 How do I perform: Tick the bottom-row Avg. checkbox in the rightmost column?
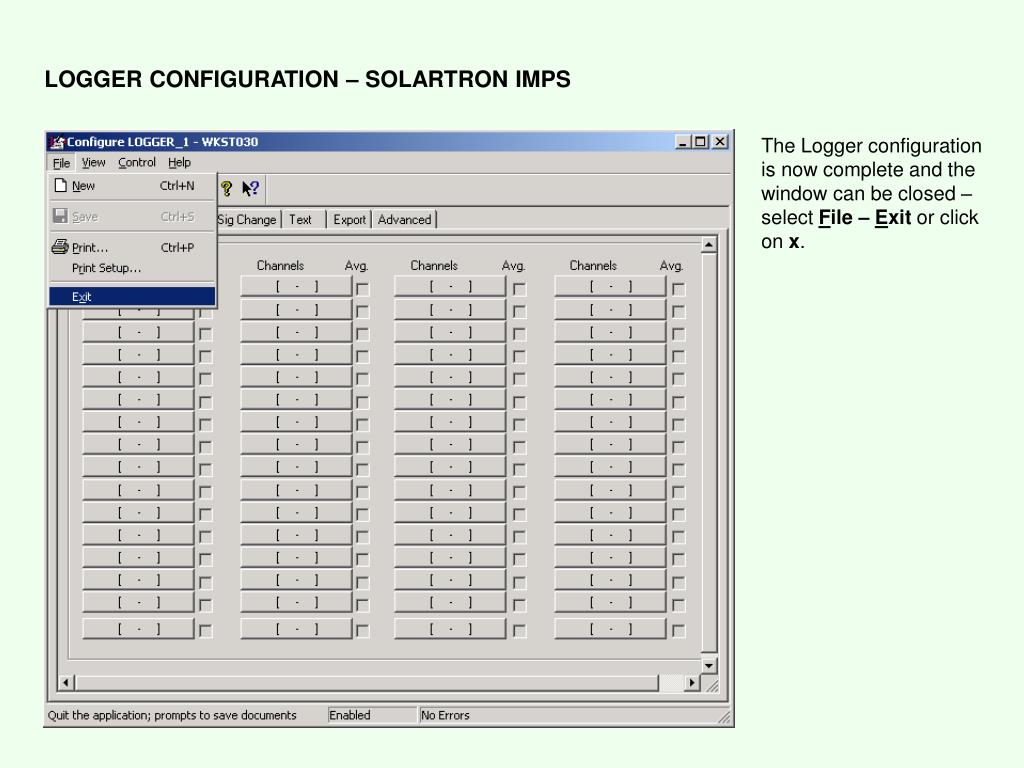pos(679,631)
